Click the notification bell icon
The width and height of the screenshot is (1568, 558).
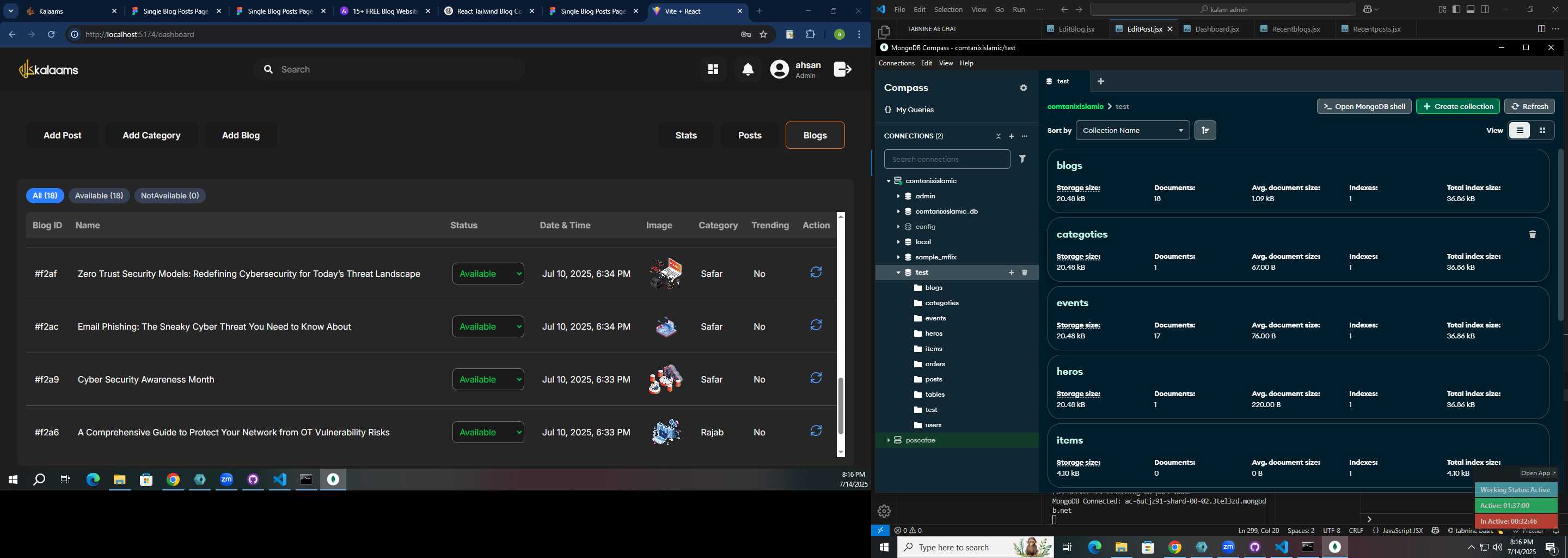(748, 69)
